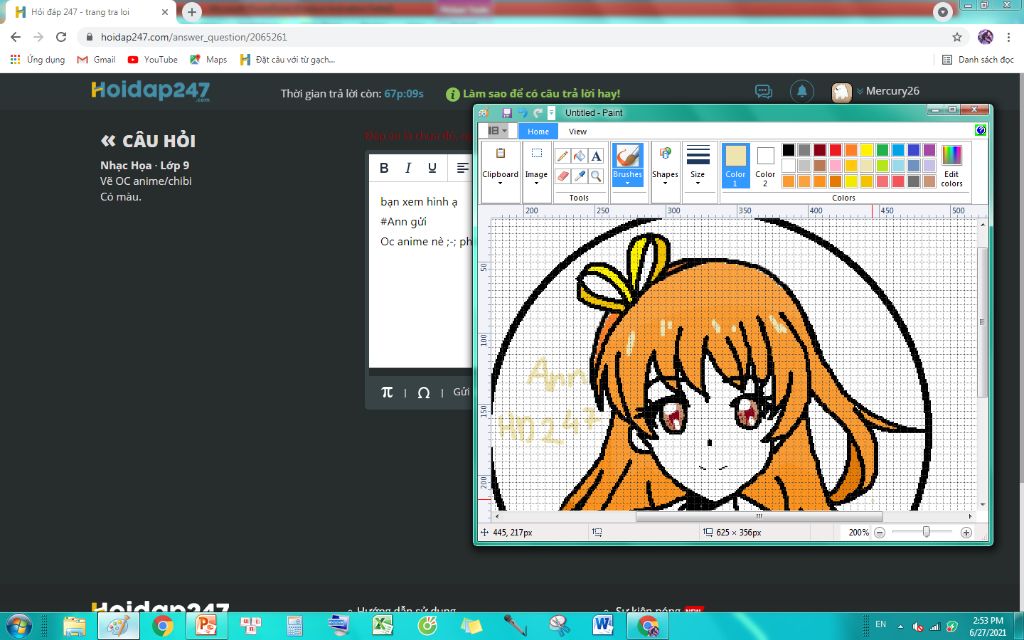Click the Hoidap247 logo in header
Viewport: 1024px width, 640px height.
click(150, 91)
